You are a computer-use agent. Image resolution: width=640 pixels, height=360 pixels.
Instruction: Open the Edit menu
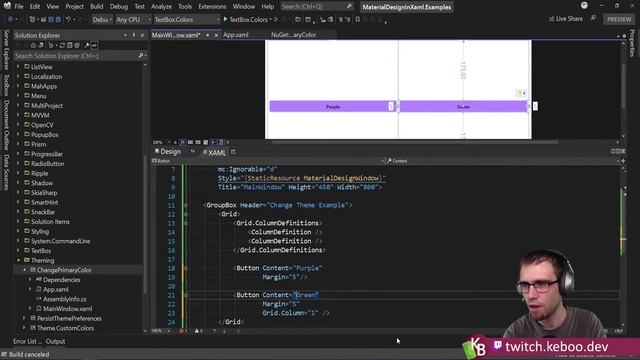35,7
